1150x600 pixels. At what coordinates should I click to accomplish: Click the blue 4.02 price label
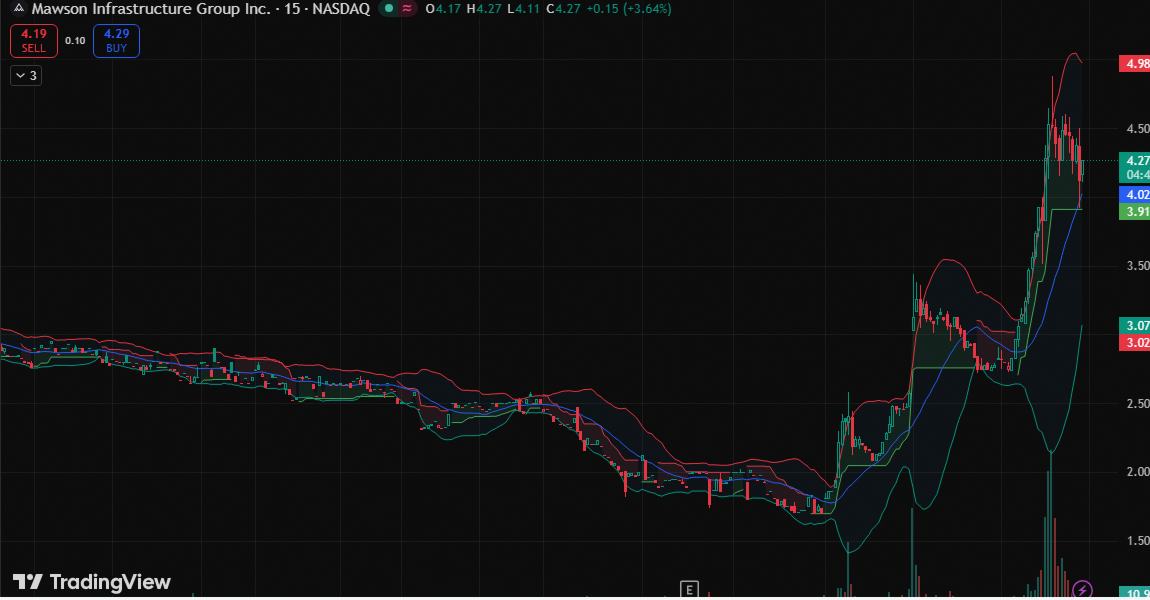click(x=1135, y=194)
